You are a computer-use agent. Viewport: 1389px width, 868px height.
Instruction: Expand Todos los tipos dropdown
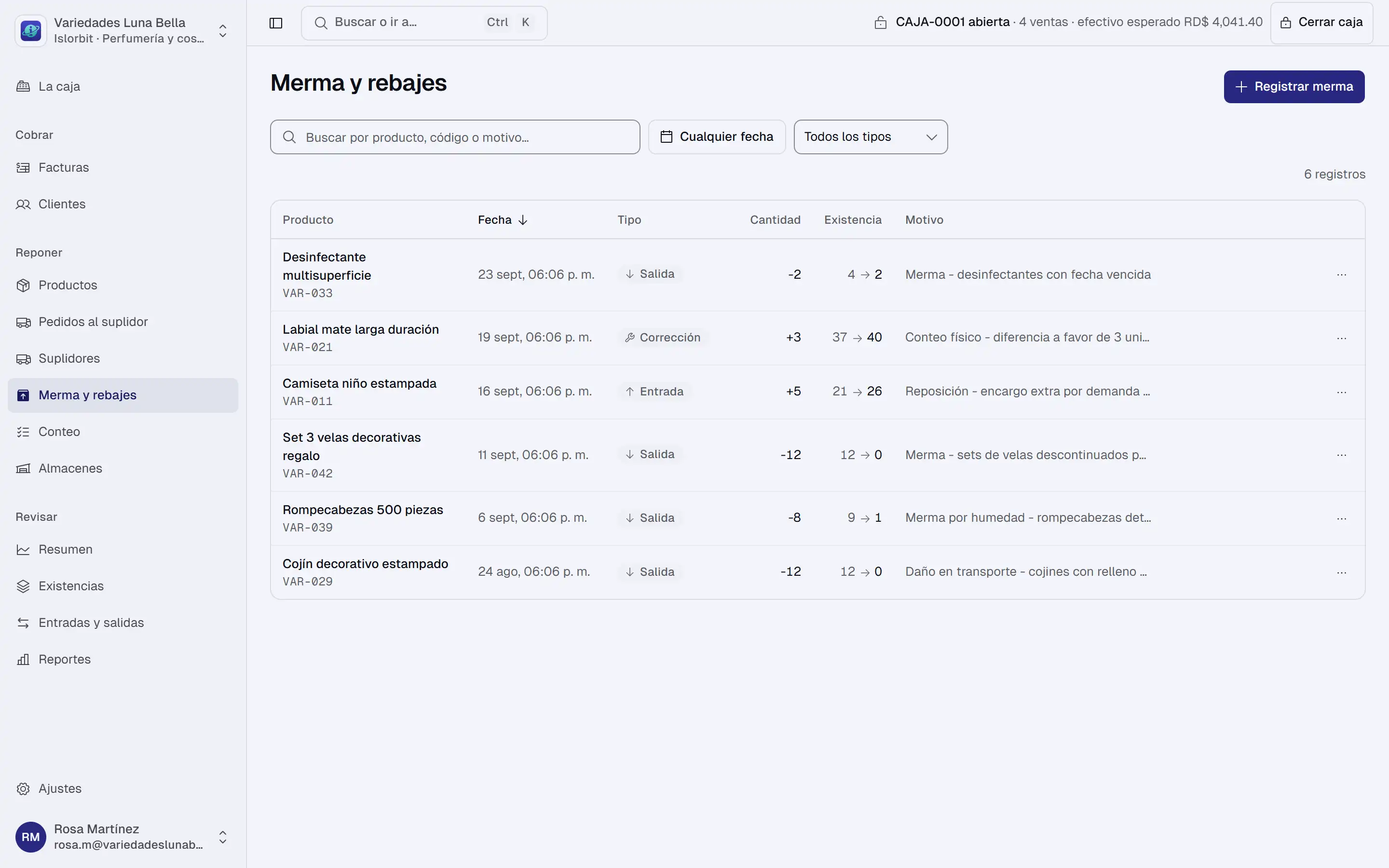[870, 136]
